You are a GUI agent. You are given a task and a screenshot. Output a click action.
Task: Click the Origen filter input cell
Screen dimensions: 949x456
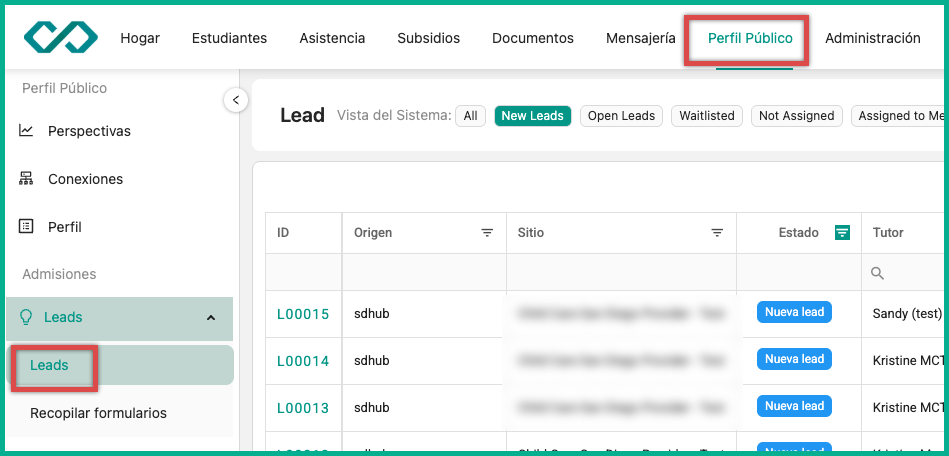[x=424, y=273]
